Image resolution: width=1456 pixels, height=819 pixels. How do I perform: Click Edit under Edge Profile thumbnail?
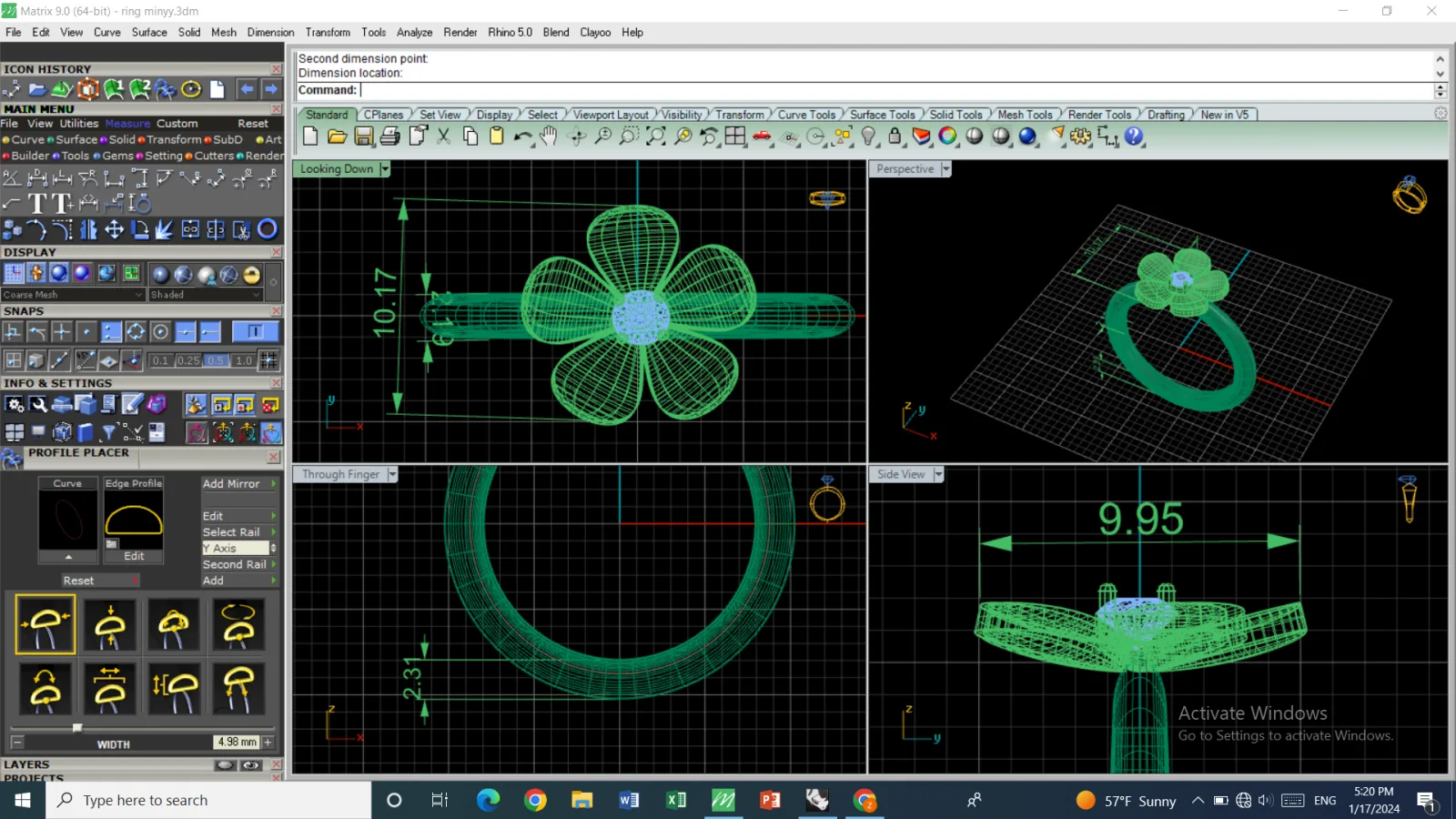coord(134,556)
